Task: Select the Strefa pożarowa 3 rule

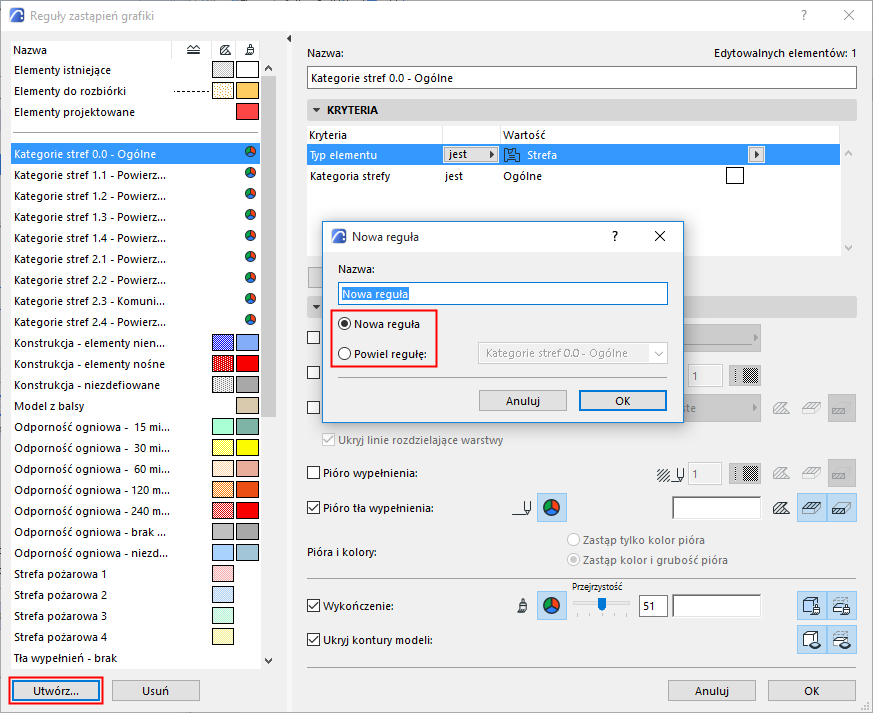Action: click(135, 616)
